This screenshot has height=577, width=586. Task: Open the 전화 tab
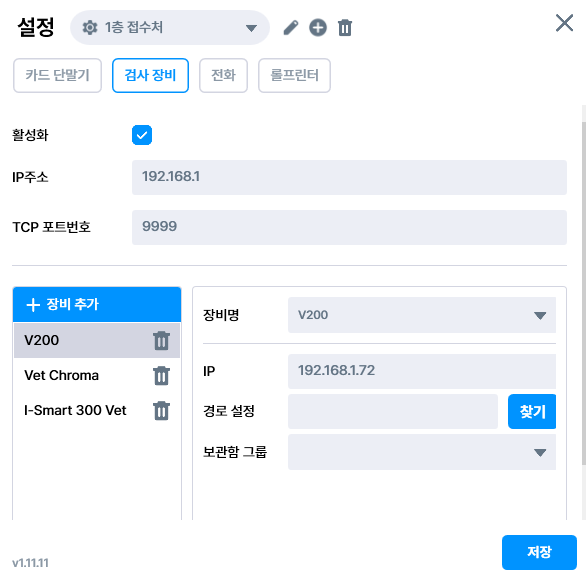pyautogui.click(x=223, y=75)
